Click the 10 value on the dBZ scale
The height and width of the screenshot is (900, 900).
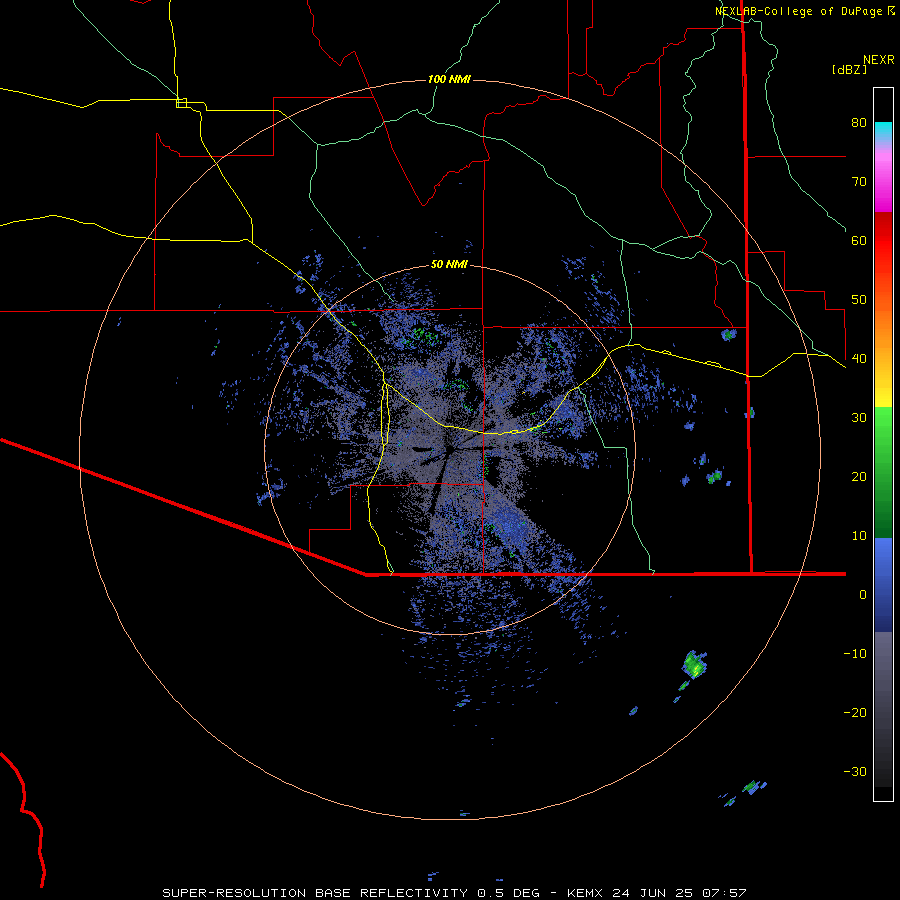click(859, 536)
